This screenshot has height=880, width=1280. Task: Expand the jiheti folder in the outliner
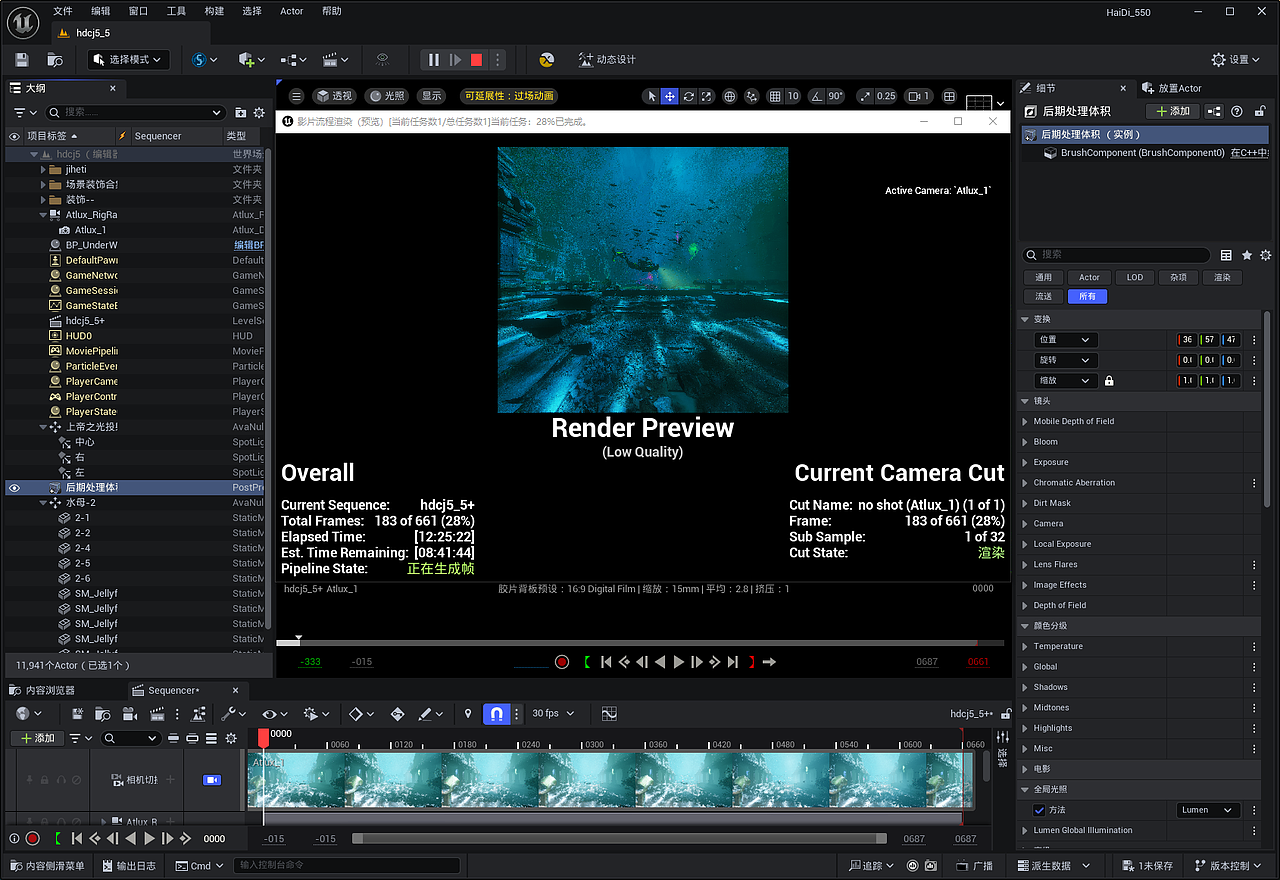(x=44, y=170)
